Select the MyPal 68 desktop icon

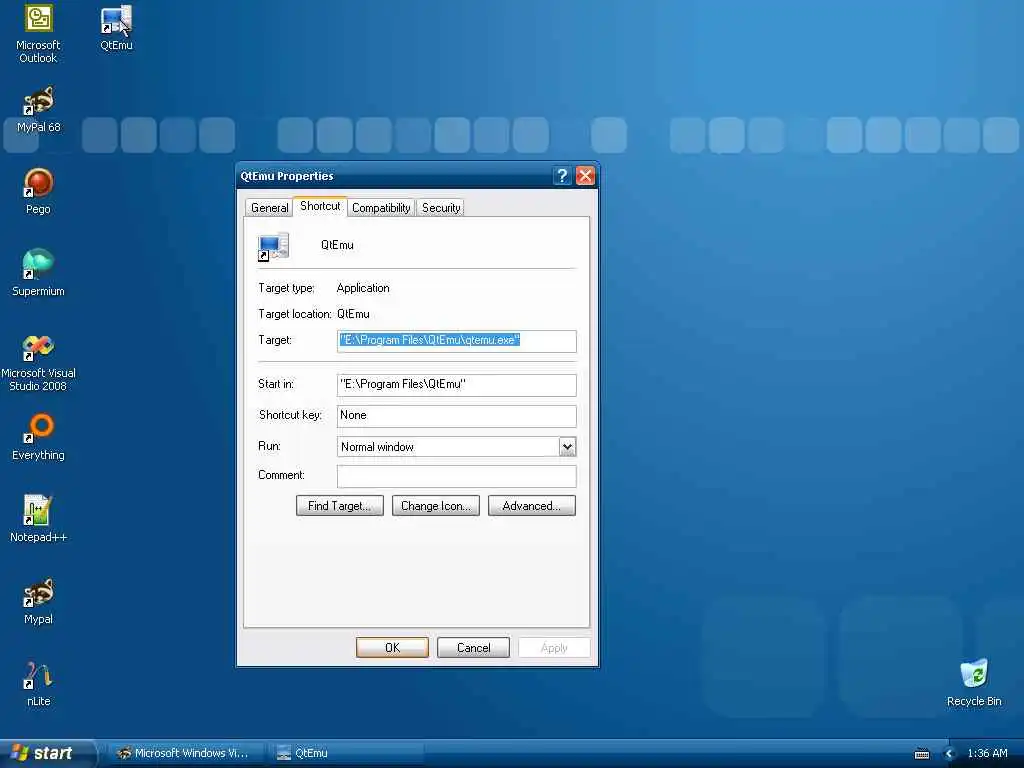coord(38,109)
